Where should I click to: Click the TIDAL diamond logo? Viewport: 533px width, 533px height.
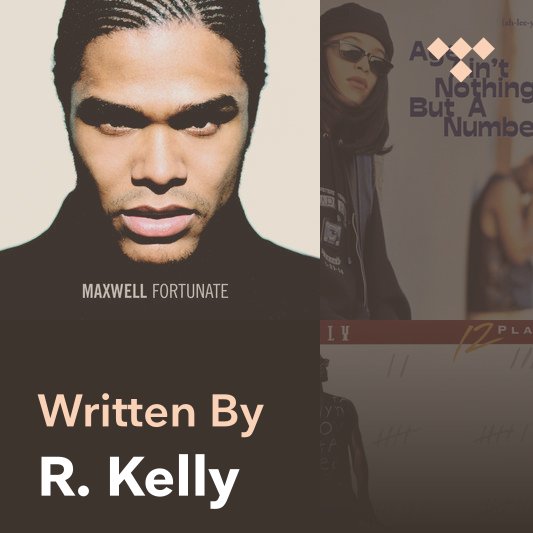(x=461, y=60)
